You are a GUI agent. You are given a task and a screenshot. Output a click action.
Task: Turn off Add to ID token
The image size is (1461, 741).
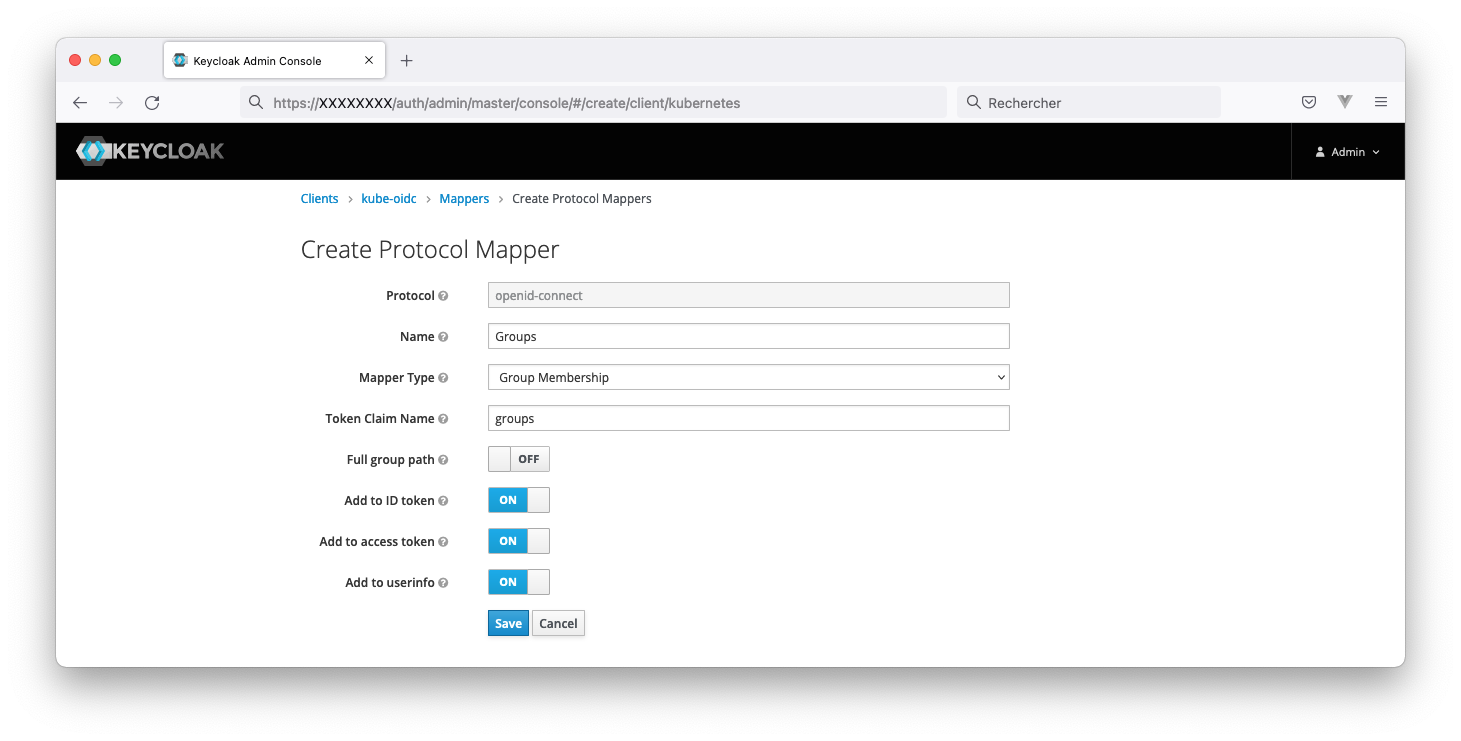pos(518,500)
